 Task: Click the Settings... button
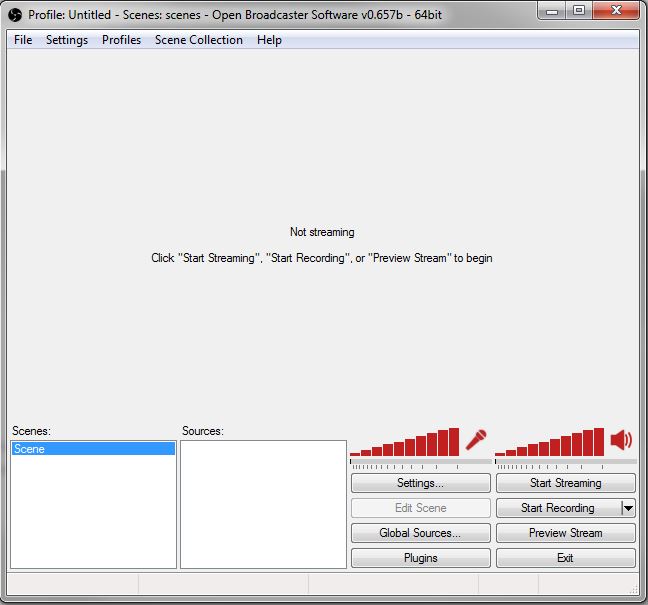click(420, 483)
